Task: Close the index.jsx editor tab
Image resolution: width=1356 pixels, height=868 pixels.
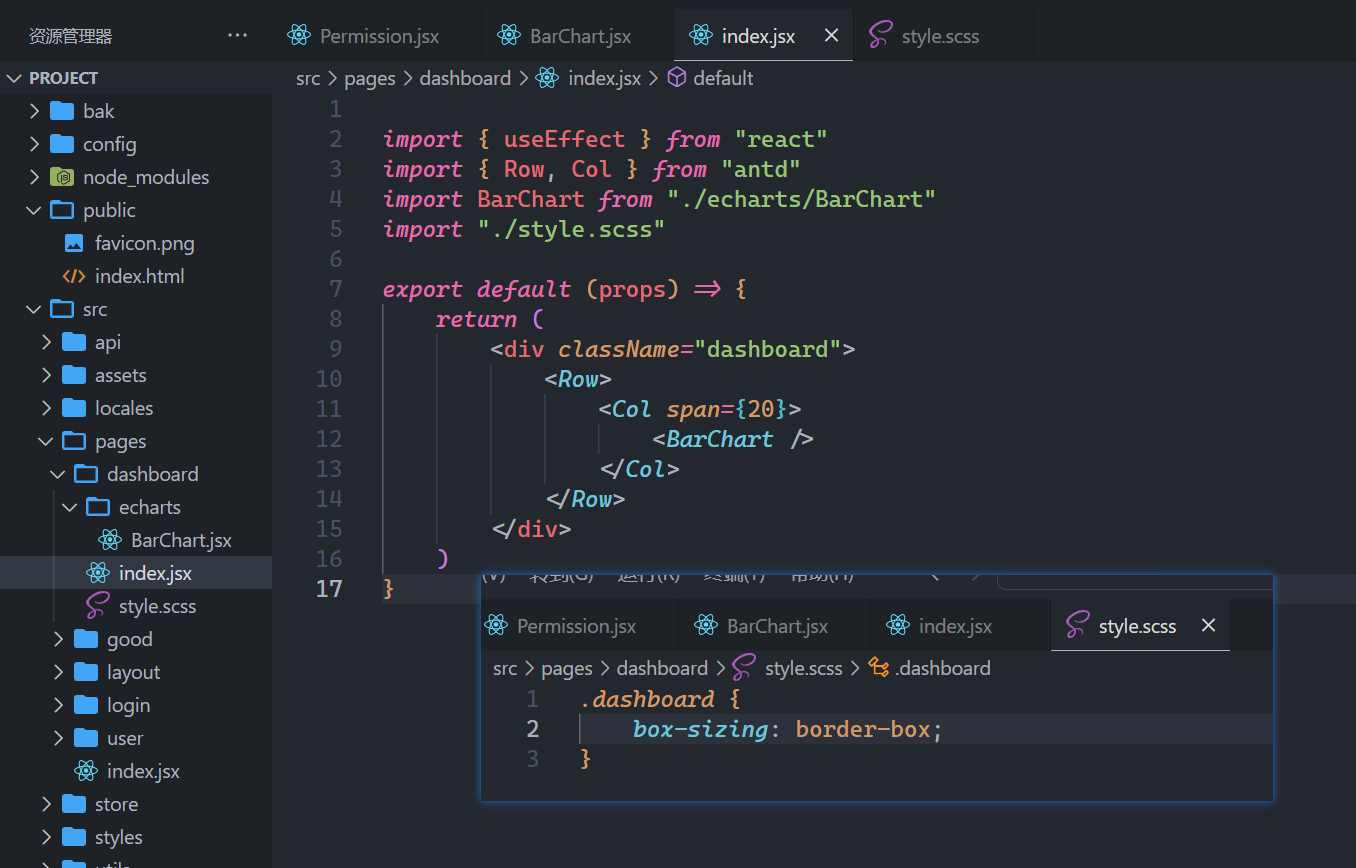Action: point(831,35)
